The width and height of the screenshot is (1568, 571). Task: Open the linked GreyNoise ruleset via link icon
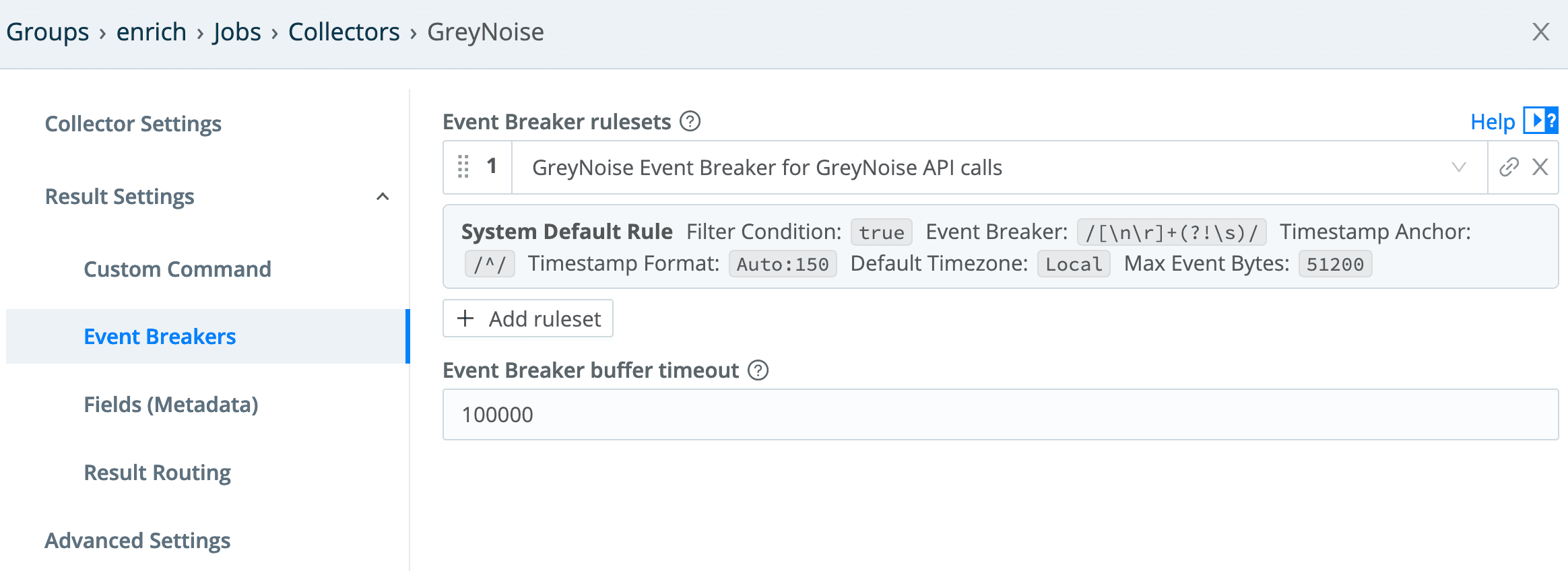coord(1509,167)
